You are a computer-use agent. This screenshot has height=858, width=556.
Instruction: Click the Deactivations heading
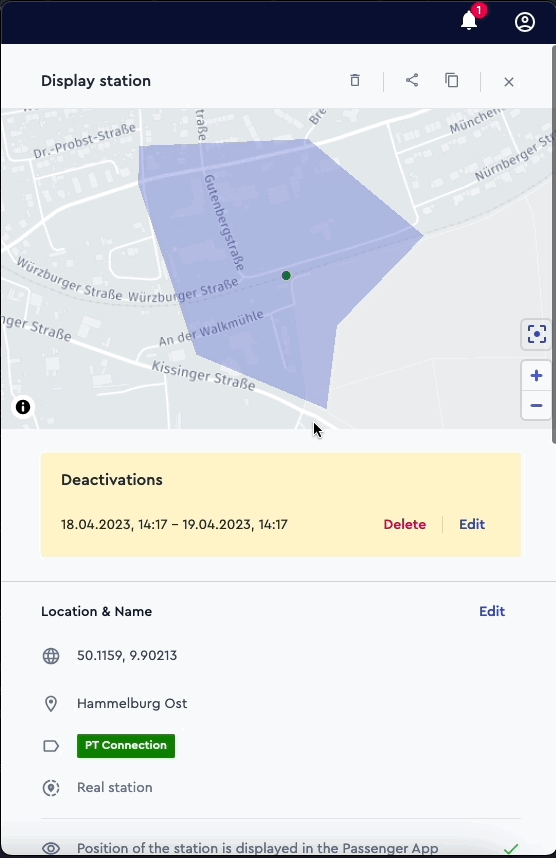112,479
